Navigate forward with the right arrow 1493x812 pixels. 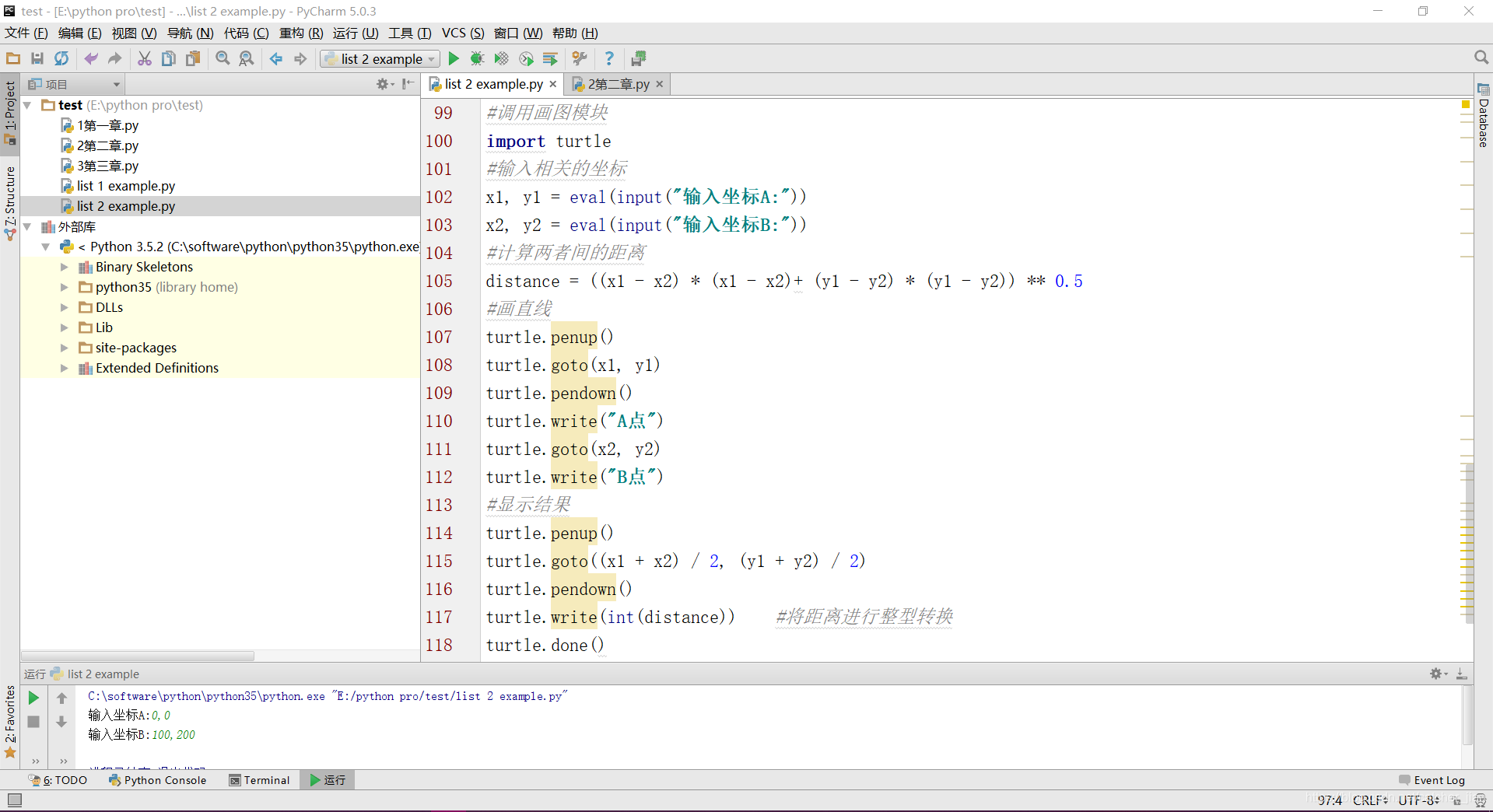point(300,58)
